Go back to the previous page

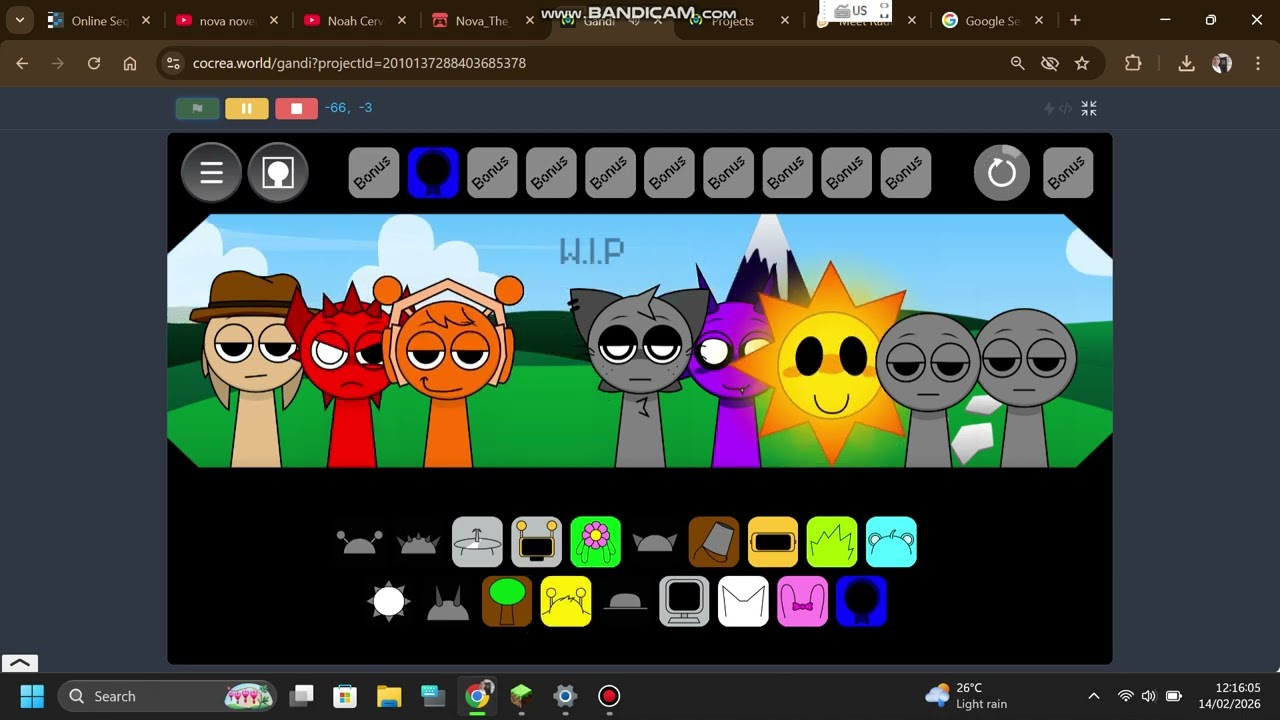click(x=22, y=63)
